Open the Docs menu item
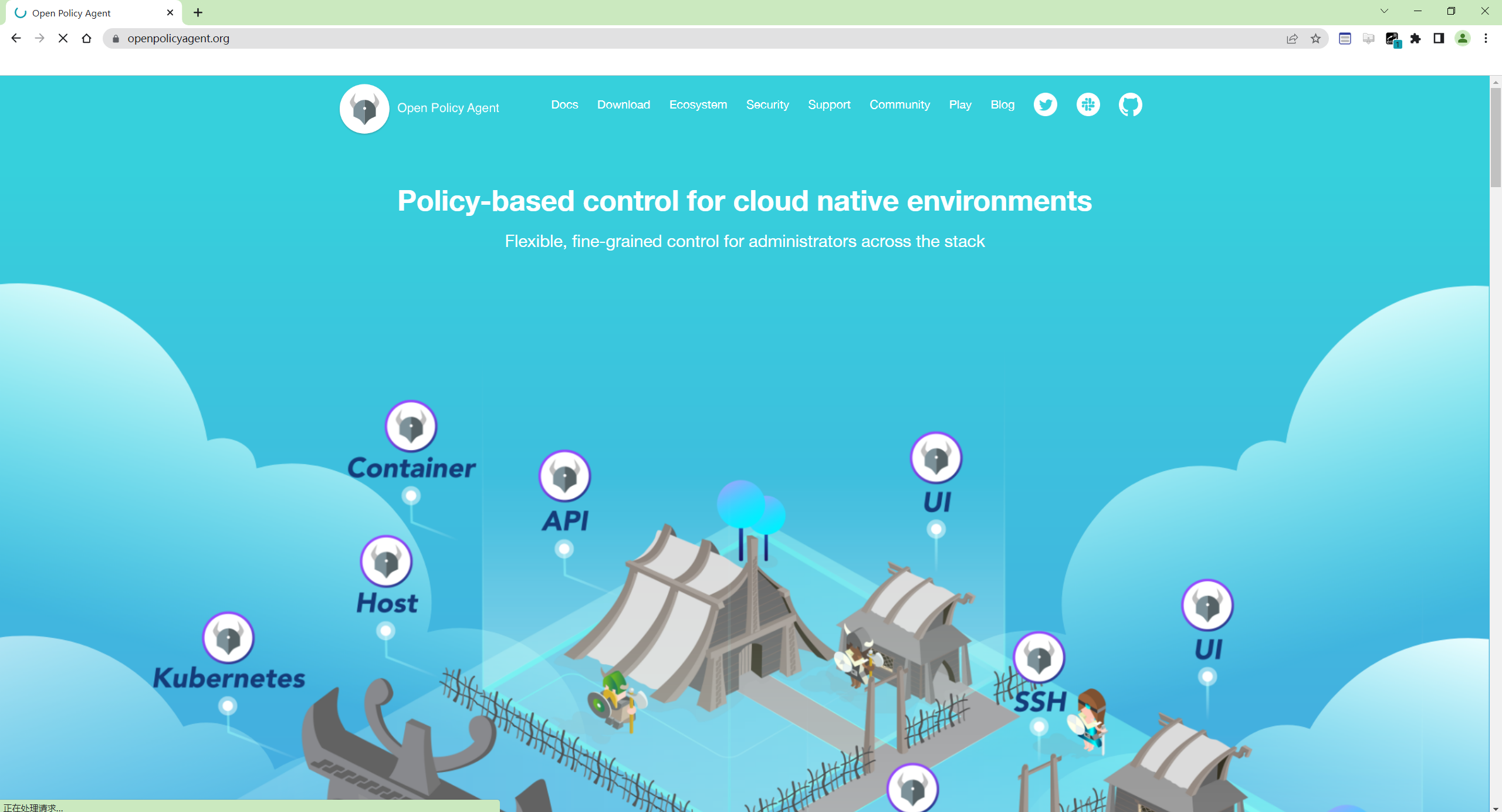The height and width of the screenshot is (812, 1502). pyautogui.click(x=564, y=104)
